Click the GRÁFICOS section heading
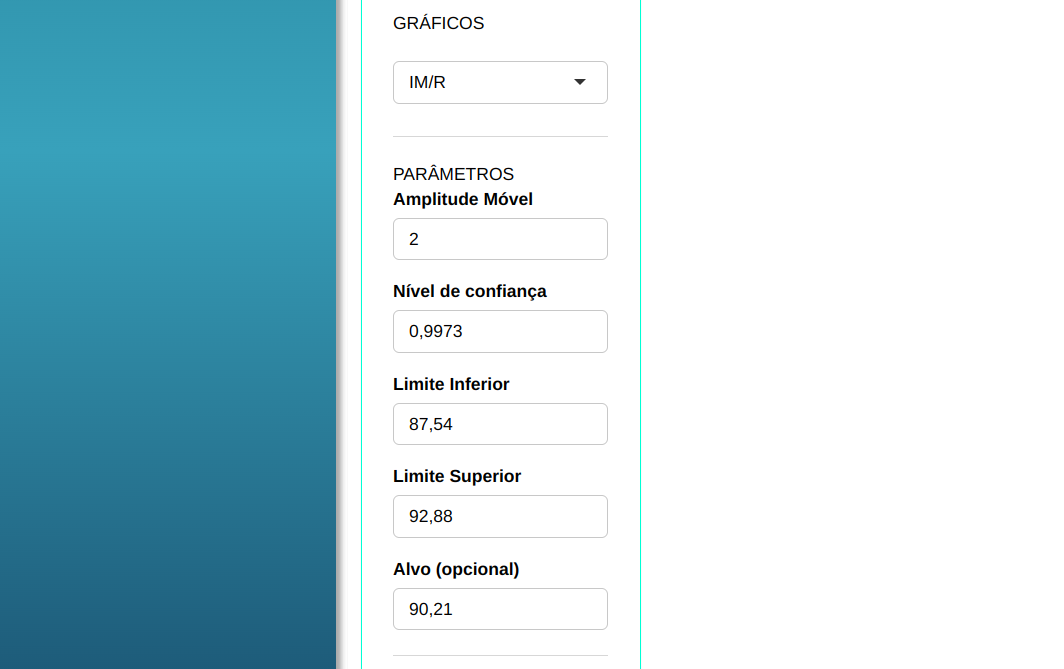This screenshot has width=1064, height=669. (x=438, y=23)
